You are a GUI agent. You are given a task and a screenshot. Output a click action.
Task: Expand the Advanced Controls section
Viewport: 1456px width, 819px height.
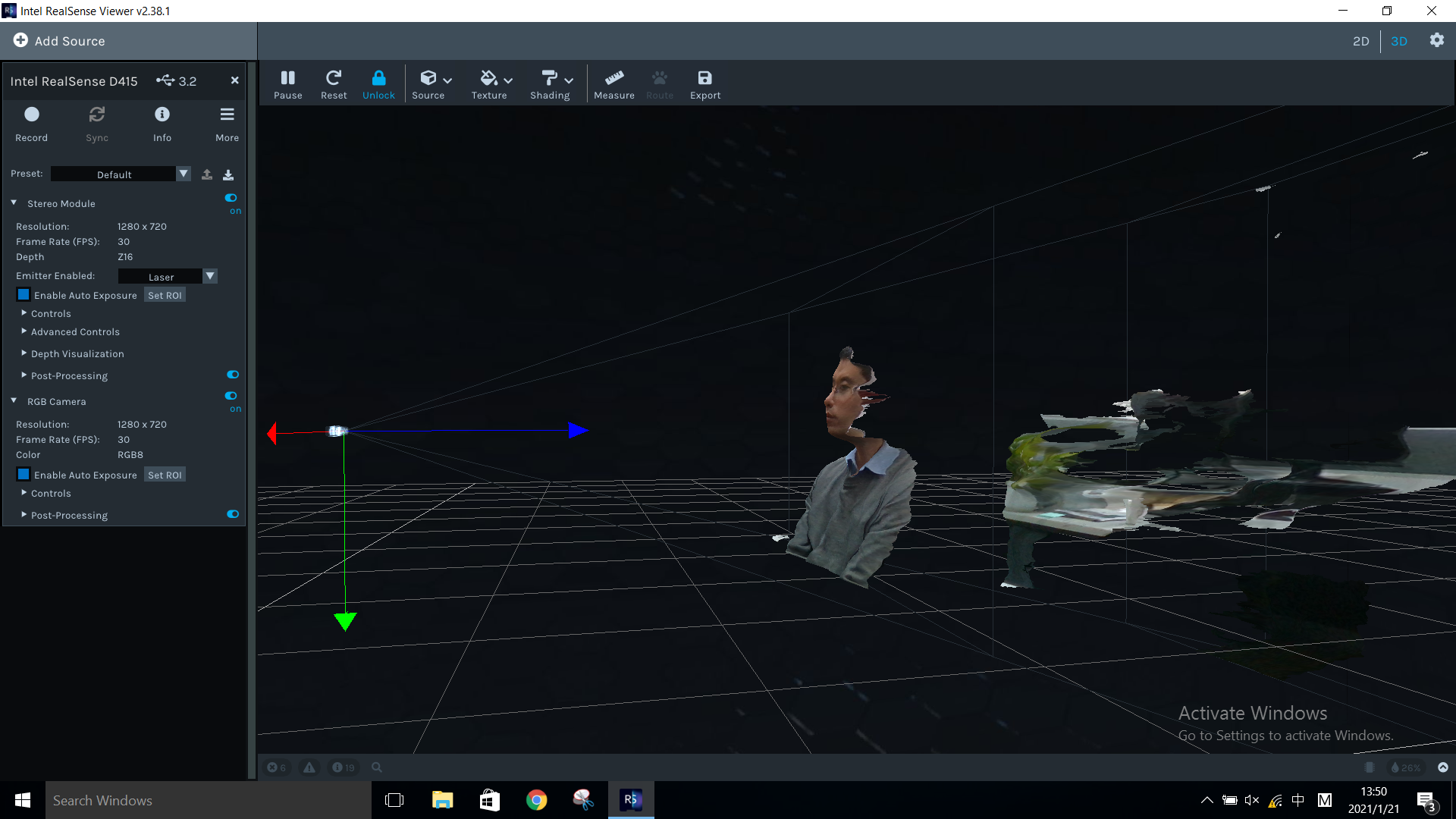click(x=75, y=331)
